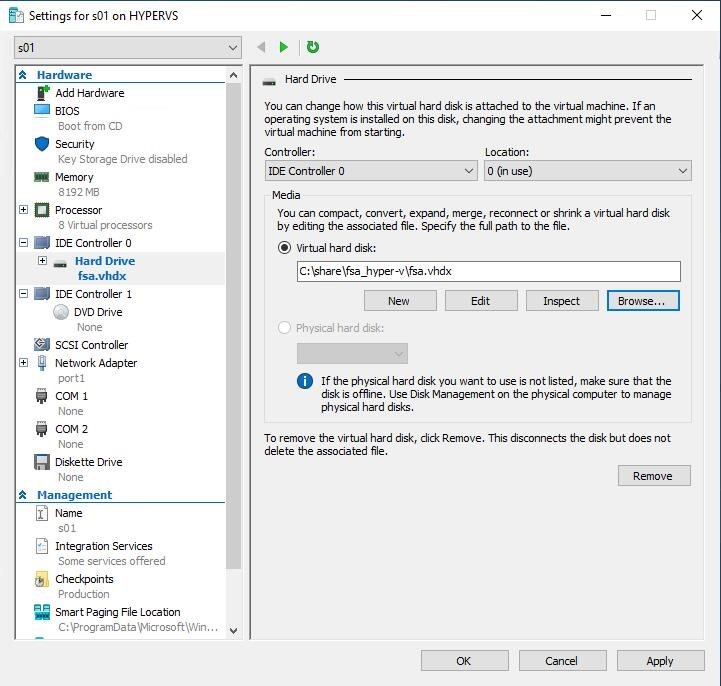Open the physical hard disk dropdown
The height and width of the screenshot is (686, 721).
[x=352, y=354]
